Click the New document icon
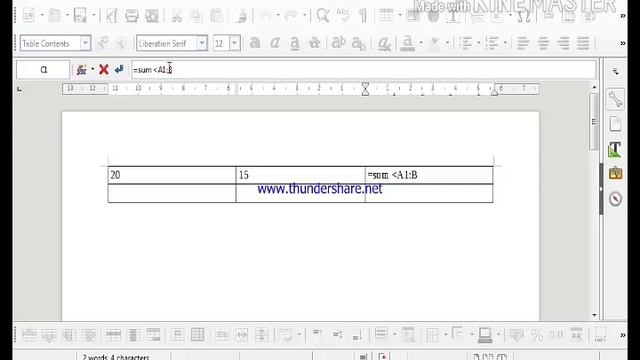 click(29, 16)
